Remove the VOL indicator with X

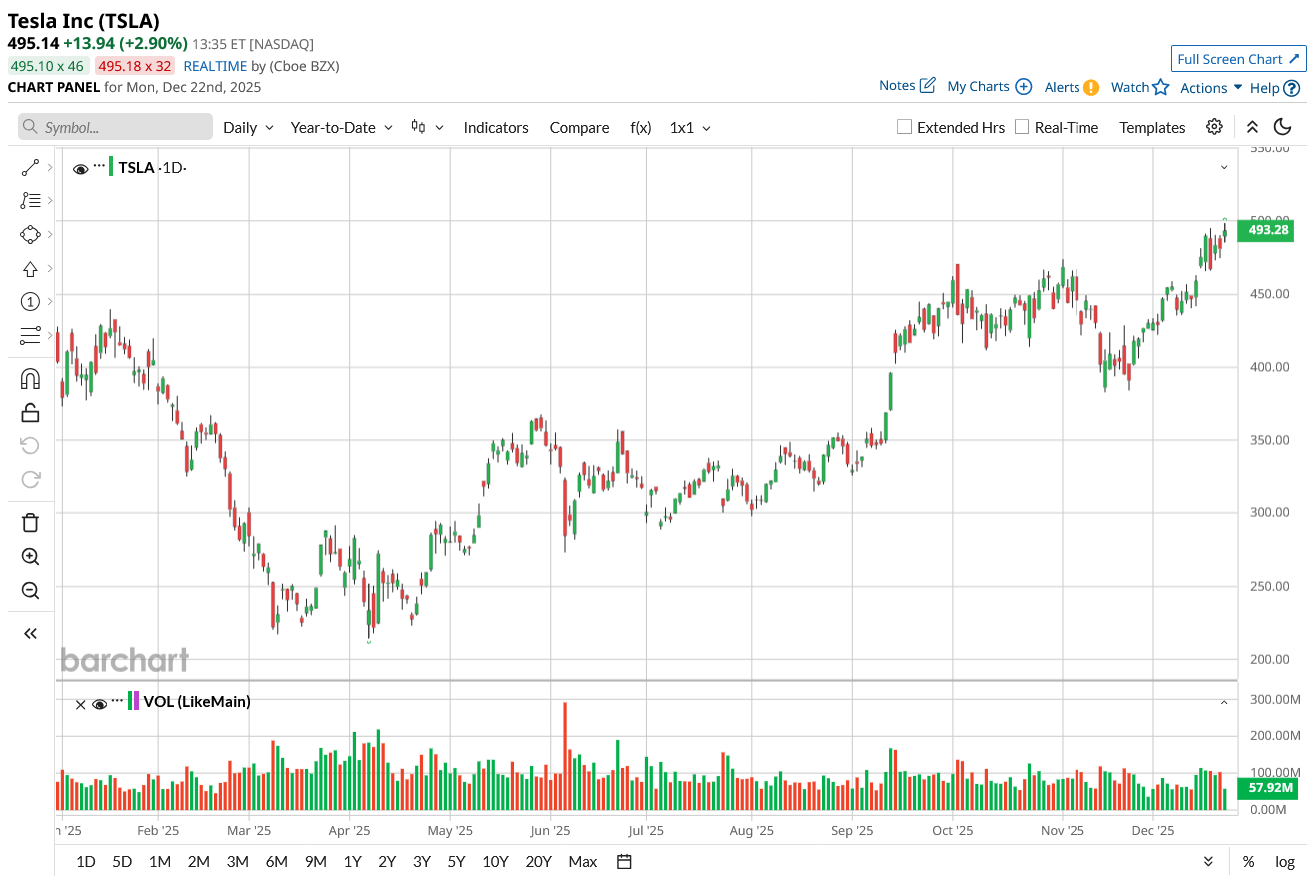(80, 704)
